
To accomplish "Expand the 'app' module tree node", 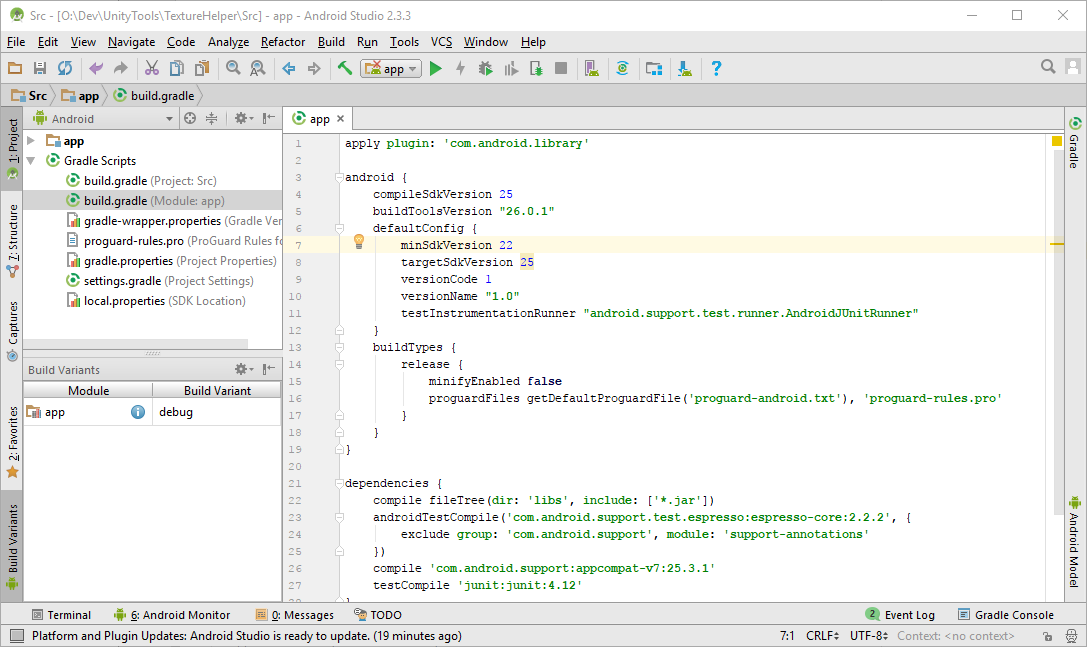I will click(31, 141).
